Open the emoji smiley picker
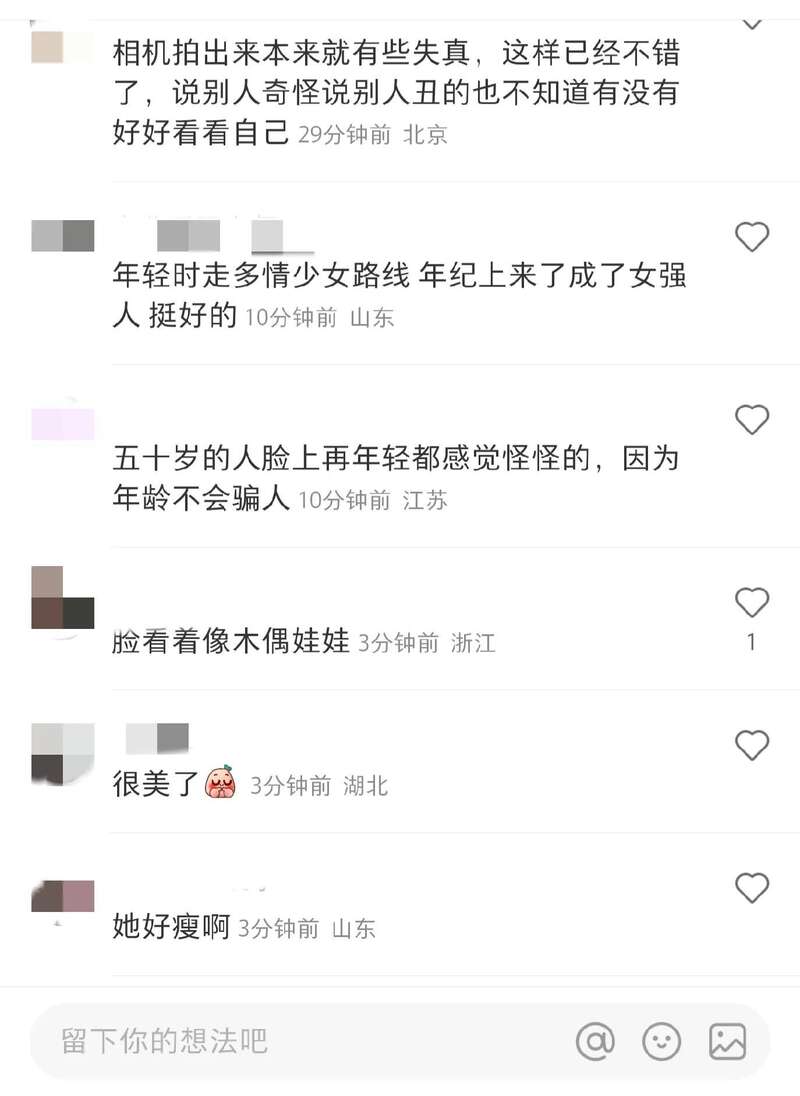The height and width of the screenshot is (1096, 800). [x=661, y=1041]
